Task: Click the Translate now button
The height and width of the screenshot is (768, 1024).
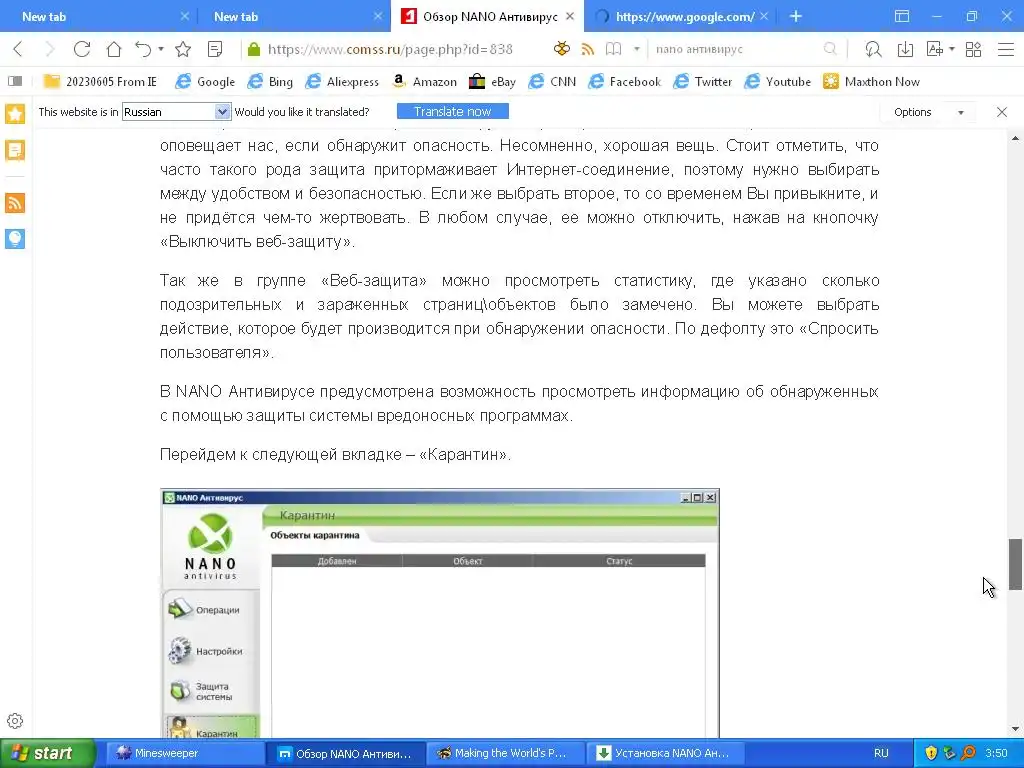Action: [453, 112]
